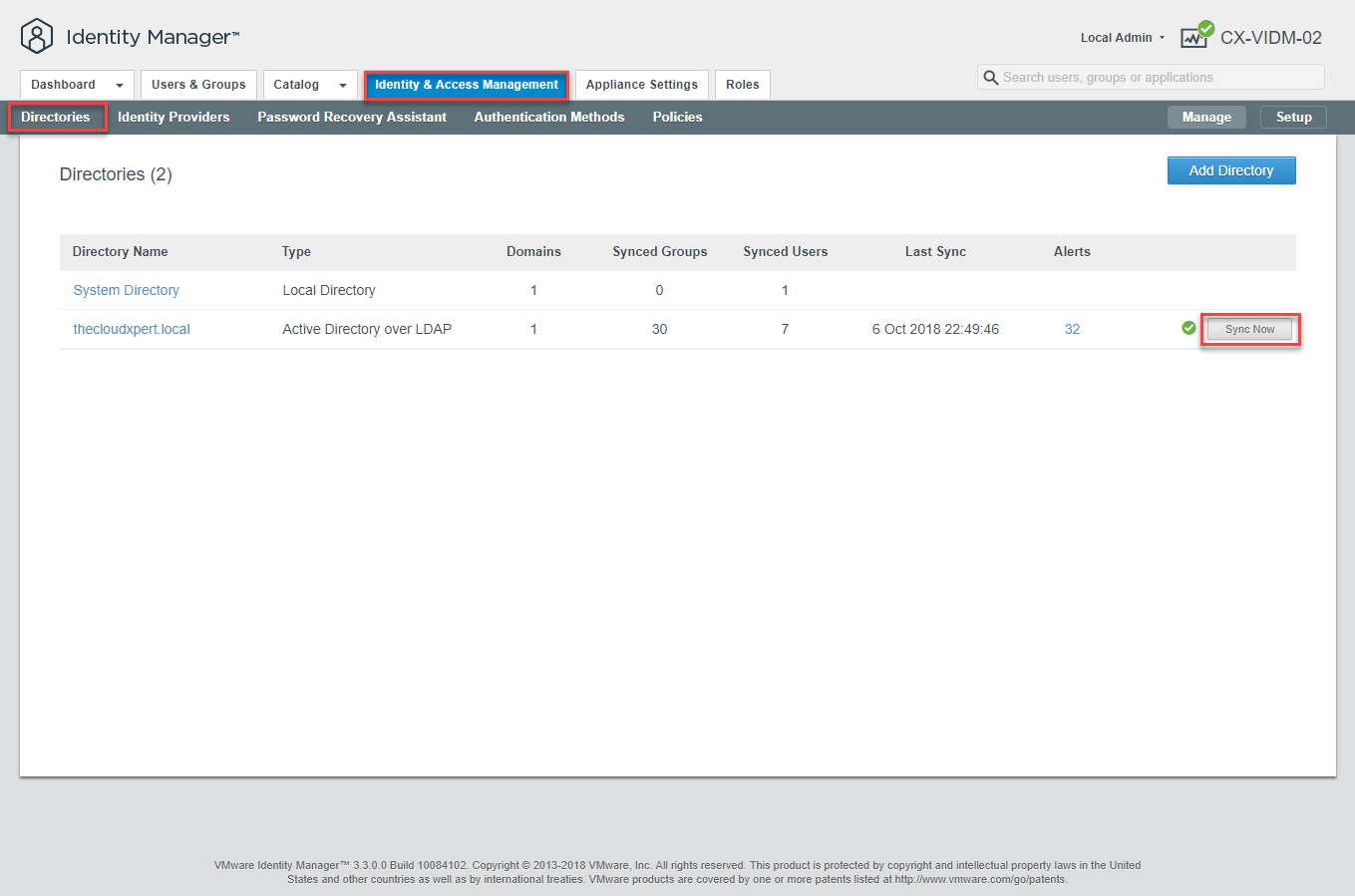Expand the Catalog tab dropdown arrow
This screenshot has height=896, width=1355.
(343, 86)
